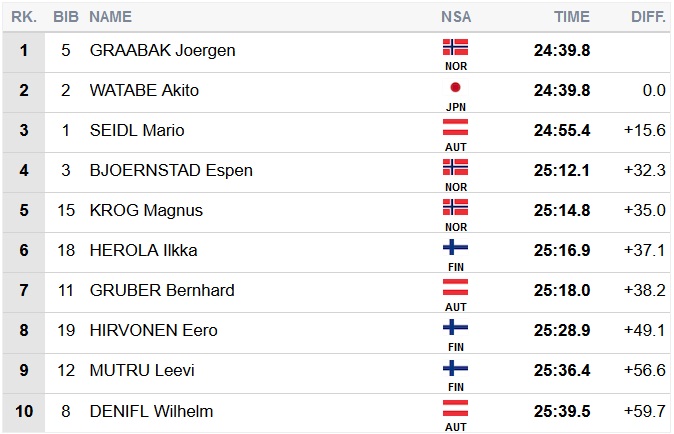Open athlete WATABE Akito's name
Viewport: 674px width, 434px height.
tap(144, 90)
